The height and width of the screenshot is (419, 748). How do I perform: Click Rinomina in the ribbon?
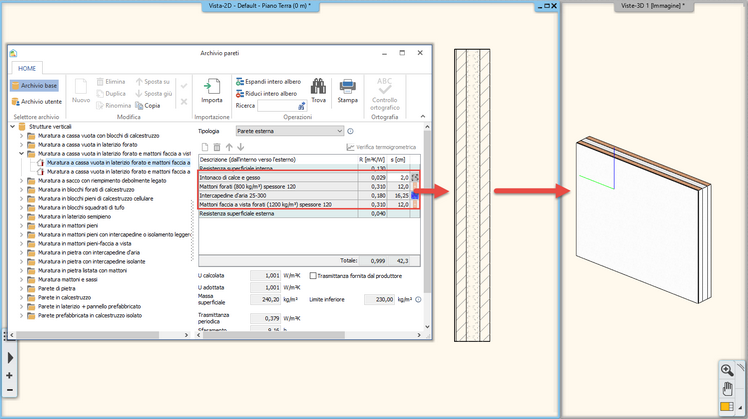(x=113, y=105)
